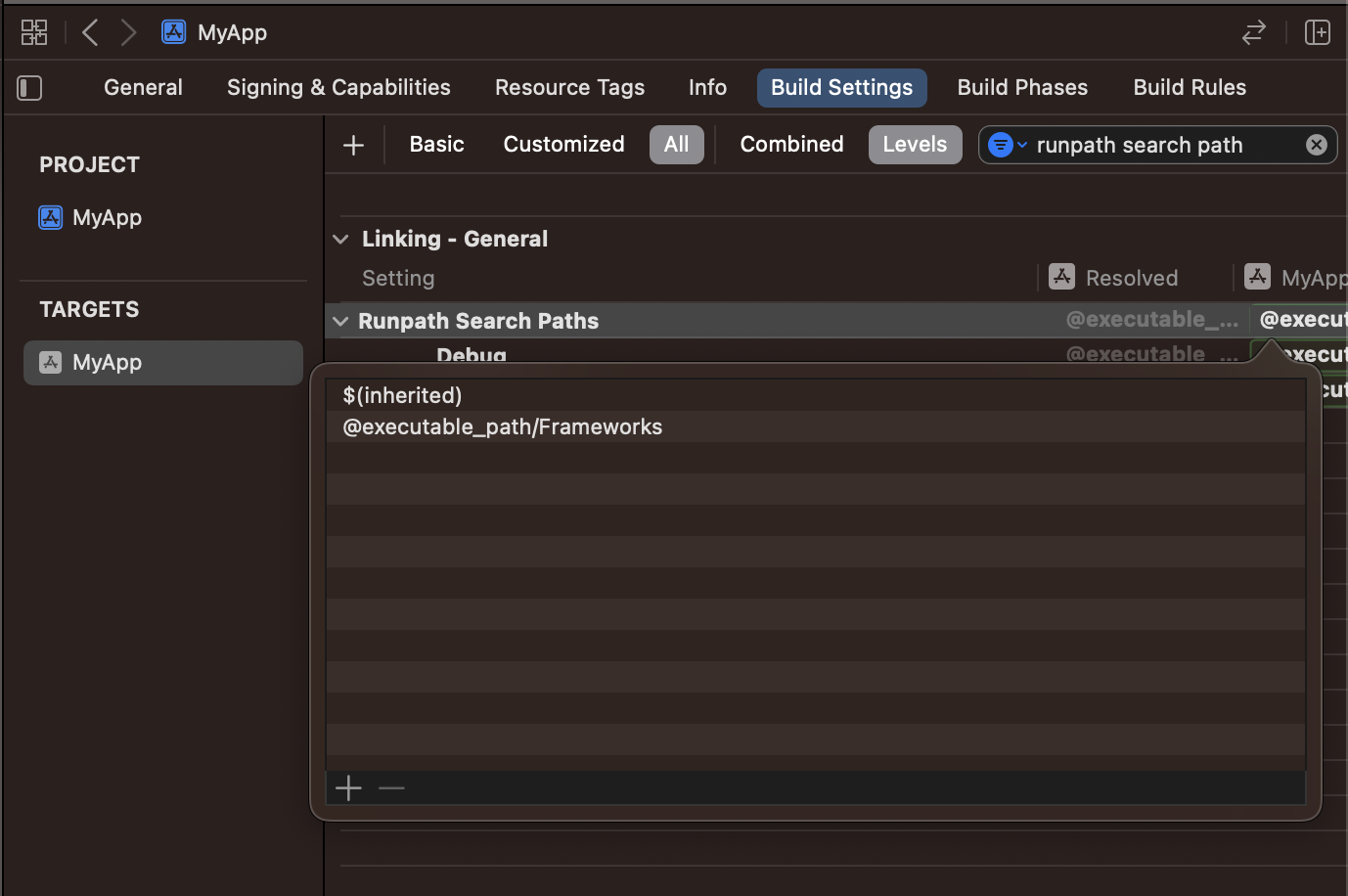Select the Build Settings tab
The width and height of the screenshot is (1348, 896).
coord(841,87)
